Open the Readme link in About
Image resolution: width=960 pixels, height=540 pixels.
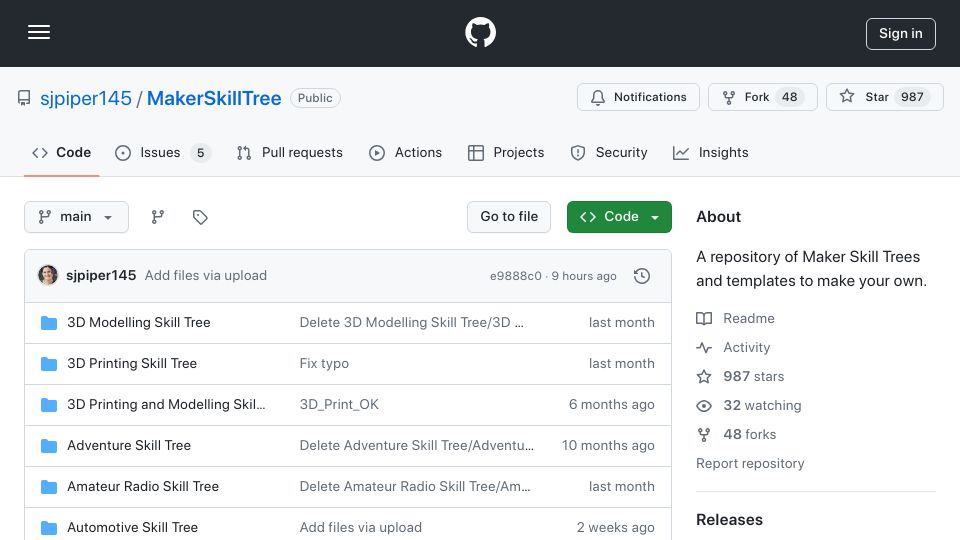pos(735,318)
